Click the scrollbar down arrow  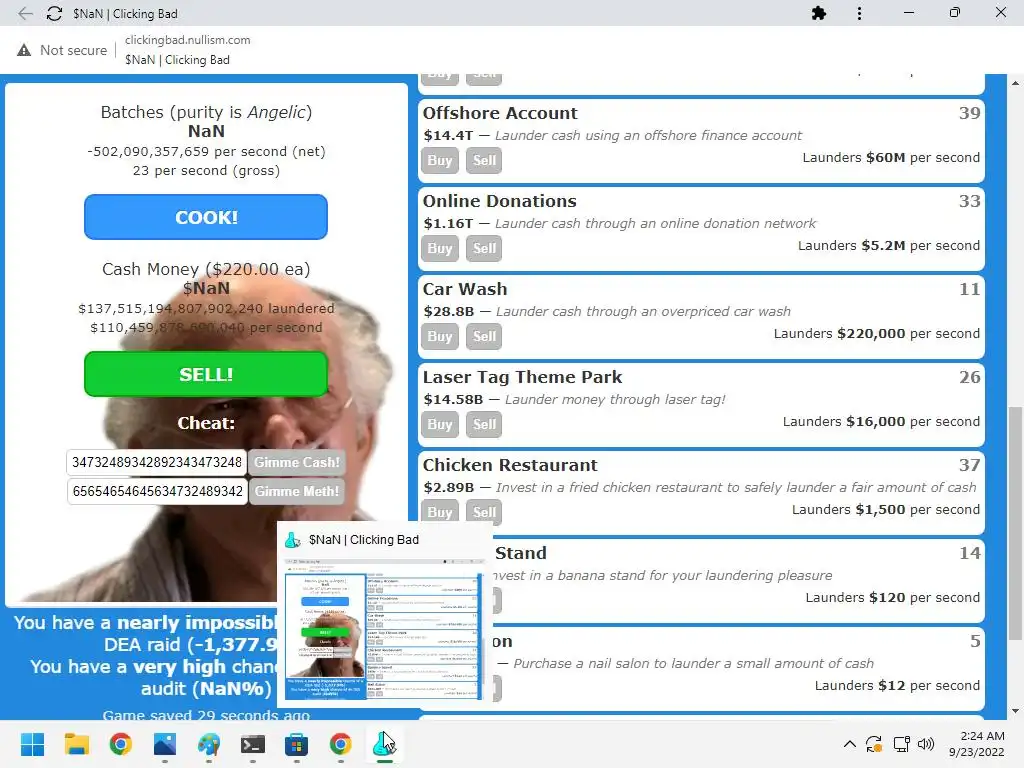[x=1015, y=711]
